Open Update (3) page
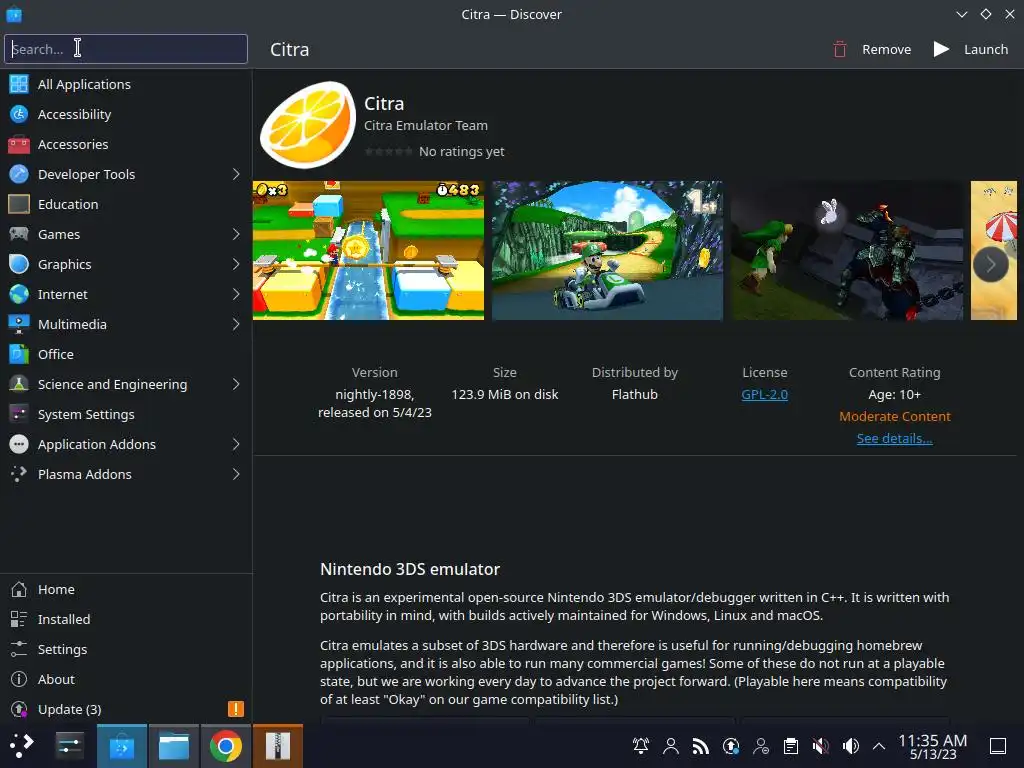 [x=126, y=709]
